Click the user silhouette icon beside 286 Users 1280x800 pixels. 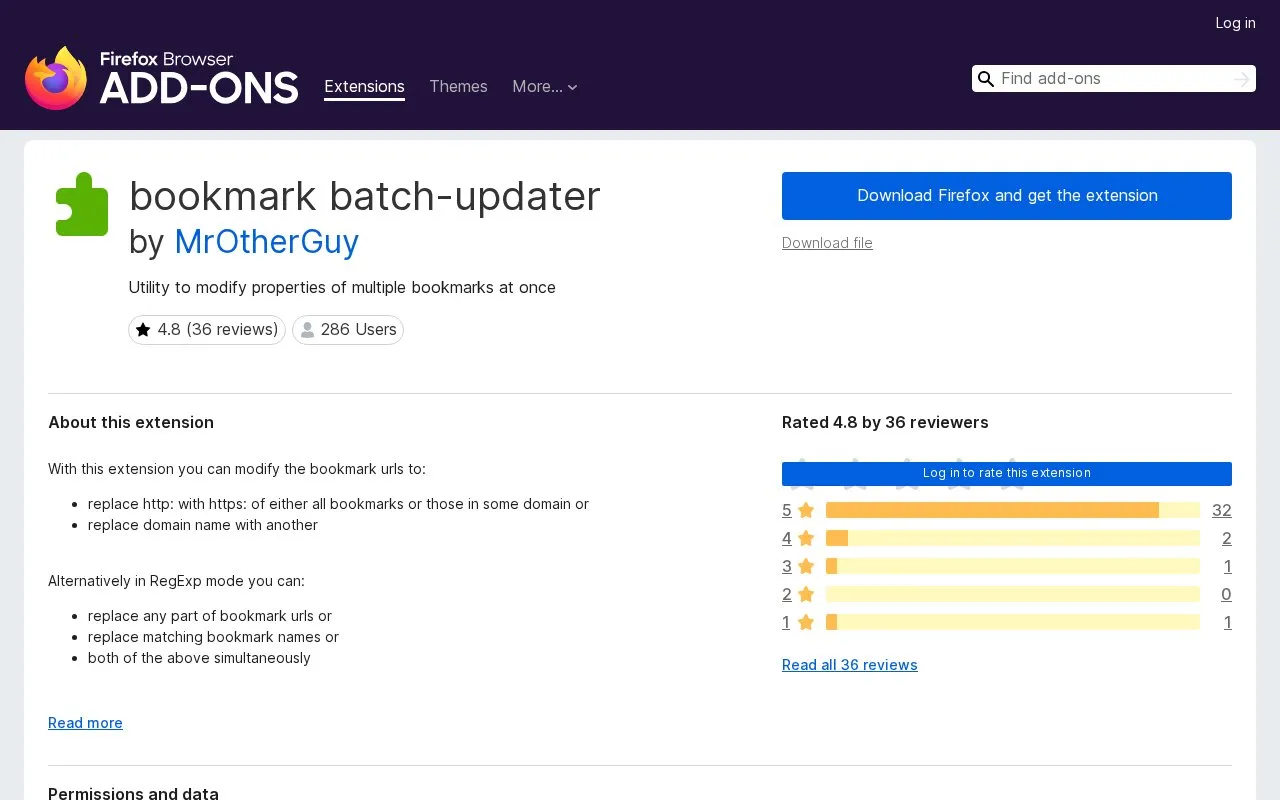click(307, 330)
